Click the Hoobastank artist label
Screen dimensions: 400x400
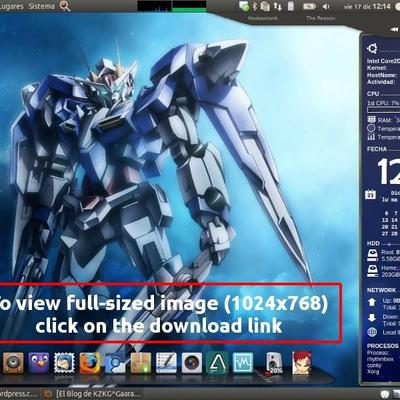[x=263, y=18]
